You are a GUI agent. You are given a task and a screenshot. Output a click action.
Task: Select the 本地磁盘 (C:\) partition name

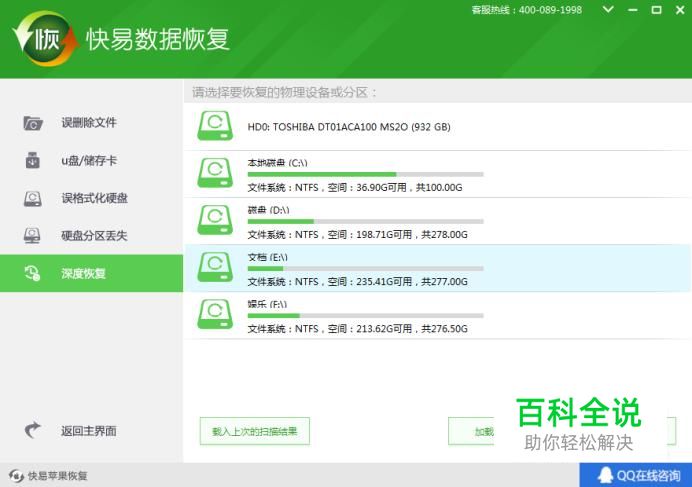[x=277, y=163]
